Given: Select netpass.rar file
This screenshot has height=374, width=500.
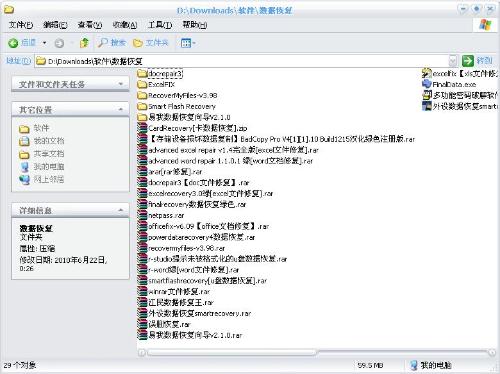Looking at the screenshot, I should click(x=161, y=215).
